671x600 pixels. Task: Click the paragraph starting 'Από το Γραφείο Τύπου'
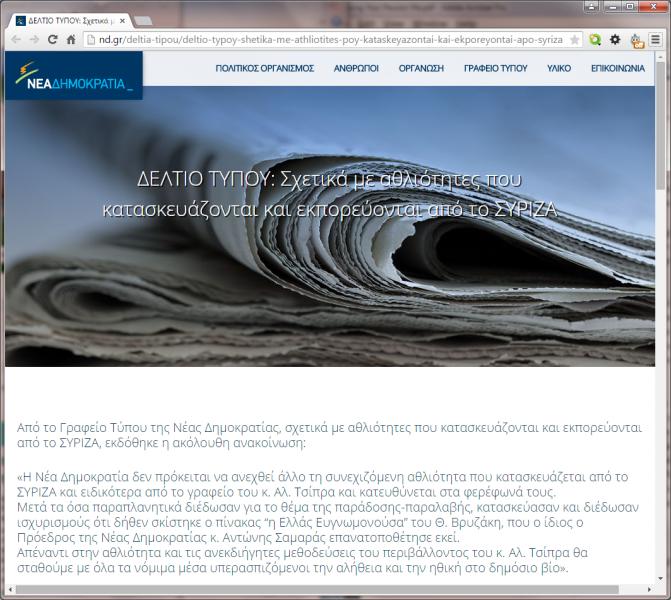330,435
